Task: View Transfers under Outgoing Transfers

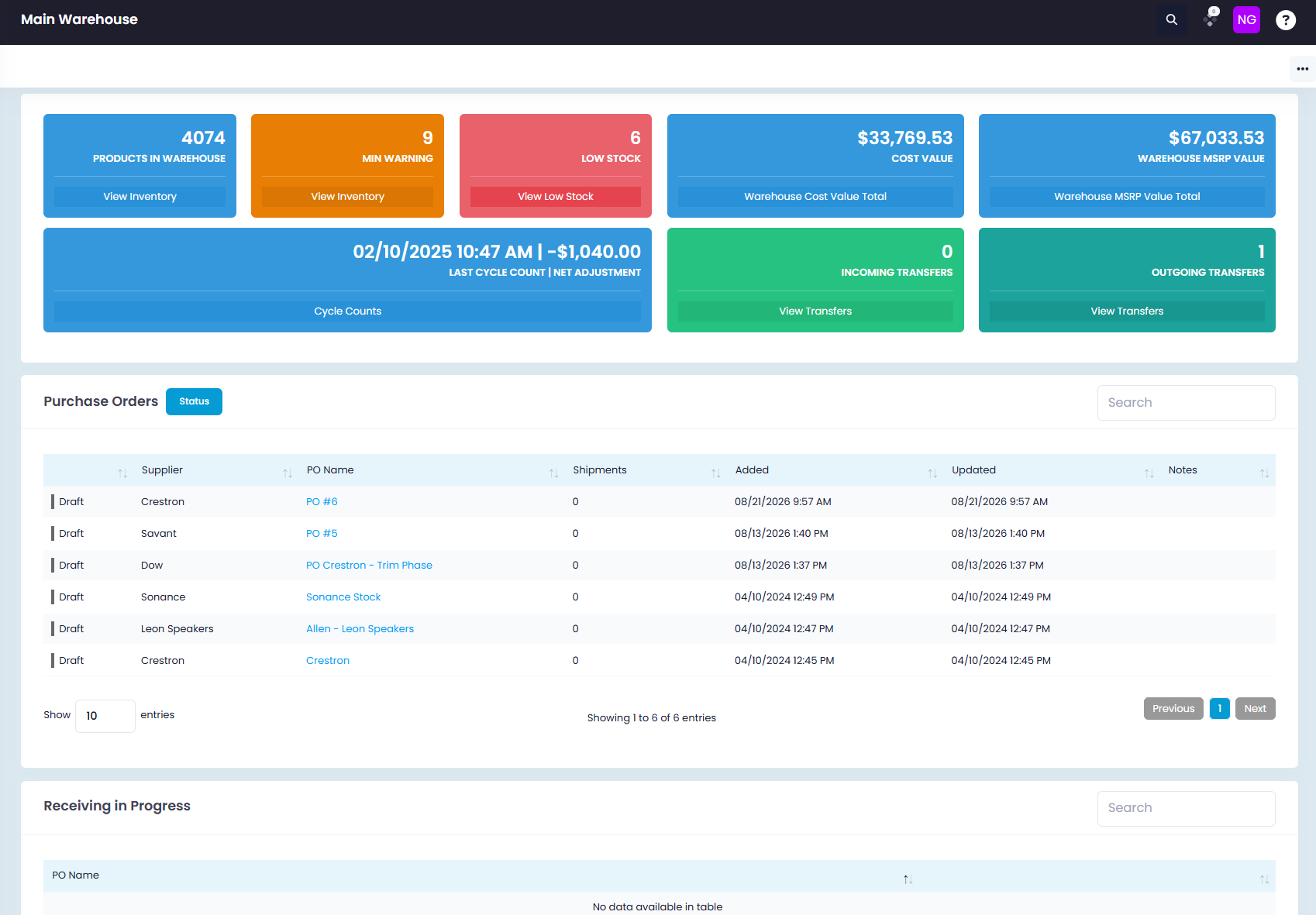Action: 1127,311
